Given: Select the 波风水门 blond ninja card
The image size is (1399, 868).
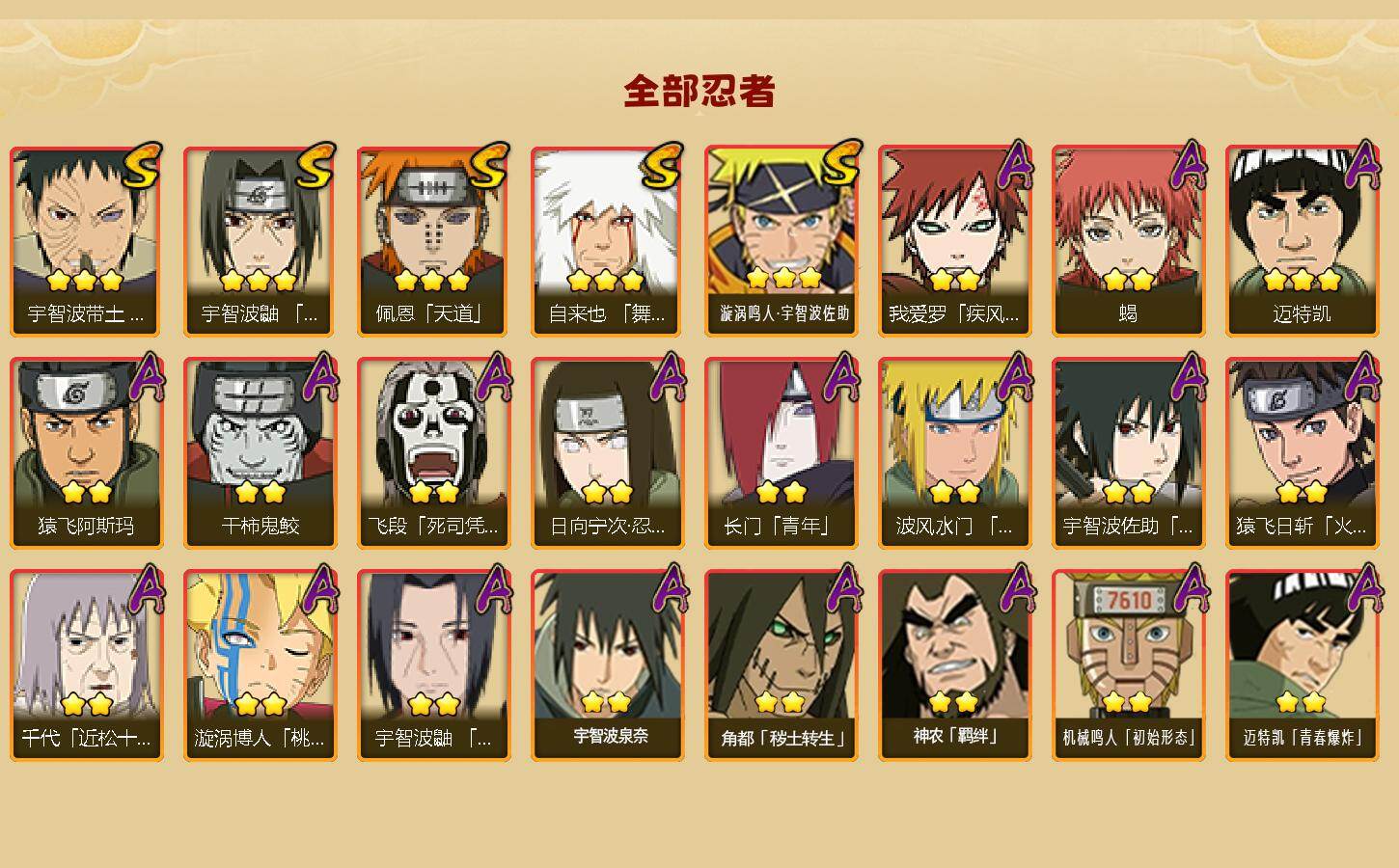Looking at the screenshot, I should click(955, 453).
